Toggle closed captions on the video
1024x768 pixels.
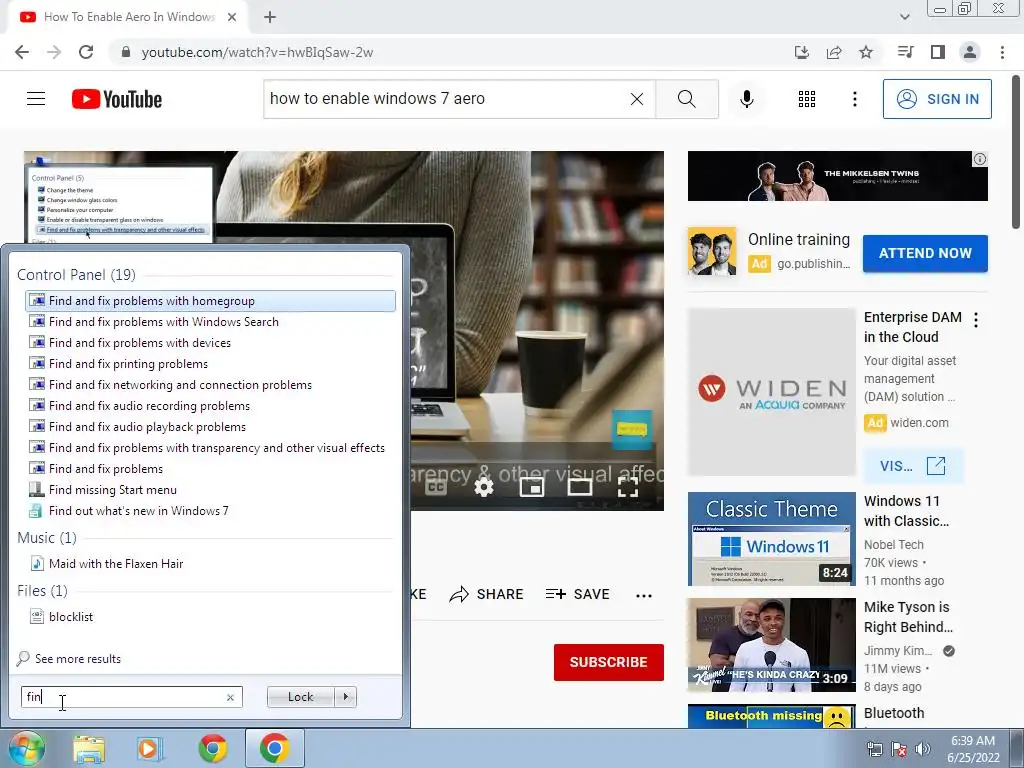click(x=436, y=487)
